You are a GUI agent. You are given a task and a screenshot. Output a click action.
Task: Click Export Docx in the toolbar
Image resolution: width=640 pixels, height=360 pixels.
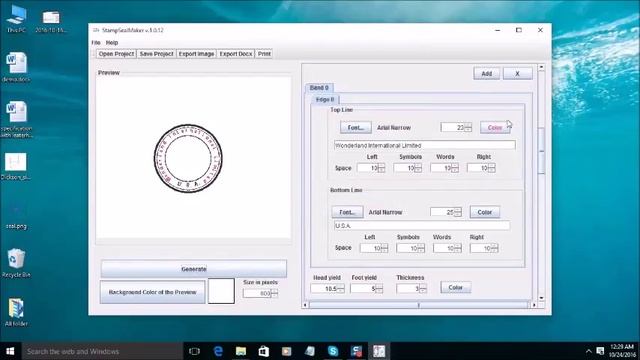click(x=236, y=54)
